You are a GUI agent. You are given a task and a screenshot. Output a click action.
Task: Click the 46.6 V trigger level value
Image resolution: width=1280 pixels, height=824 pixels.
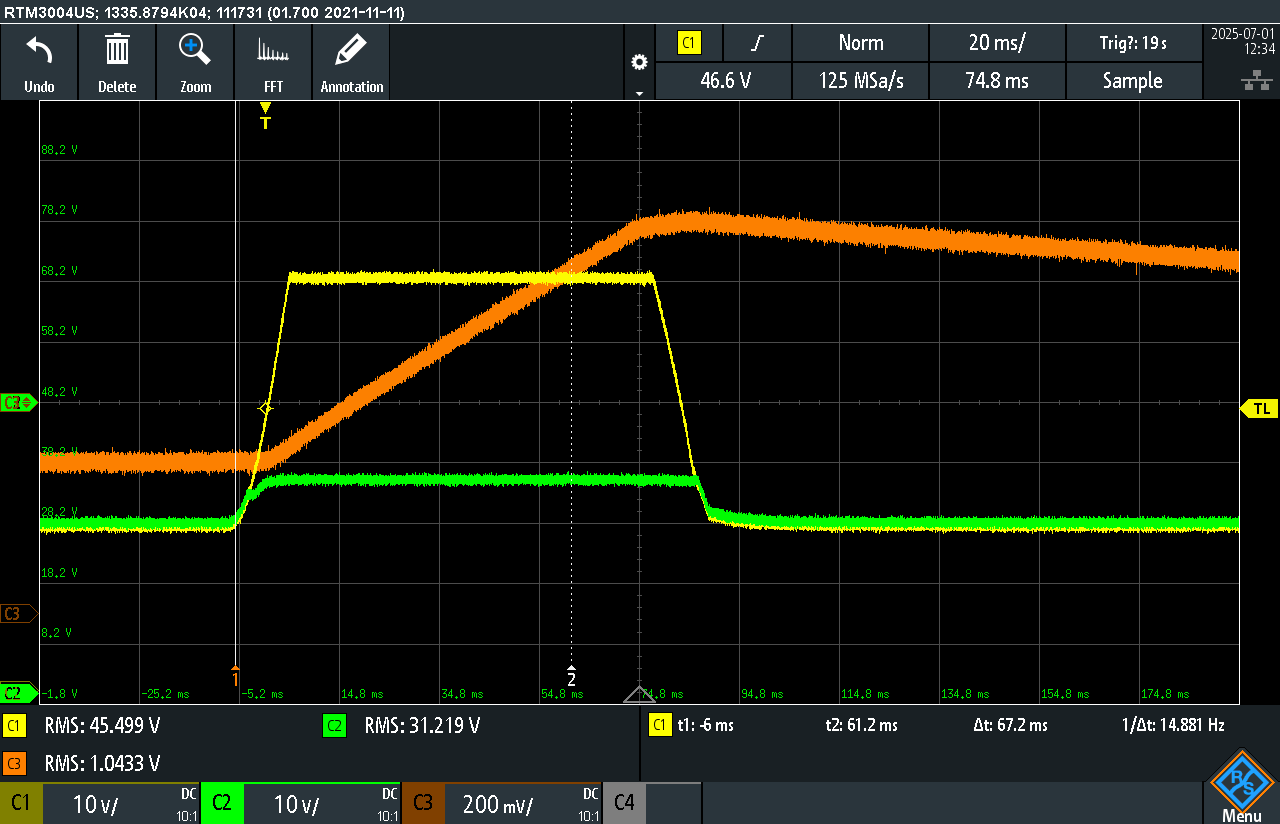point(725,81)
